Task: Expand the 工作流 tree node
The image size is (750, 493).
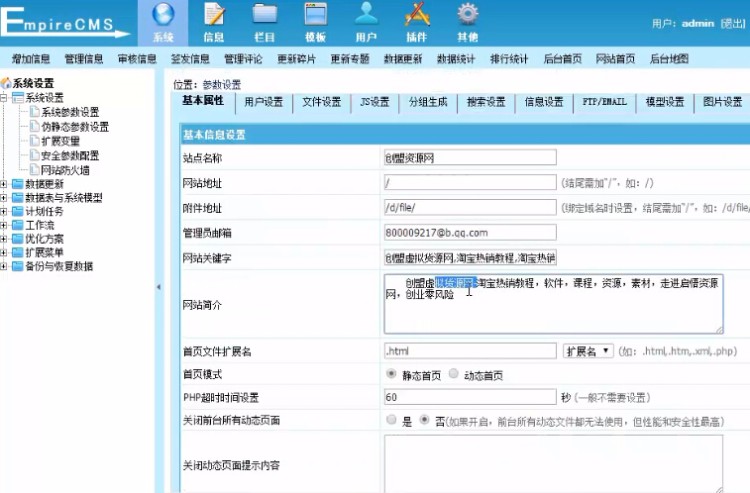Action: (x=4, y=225)
